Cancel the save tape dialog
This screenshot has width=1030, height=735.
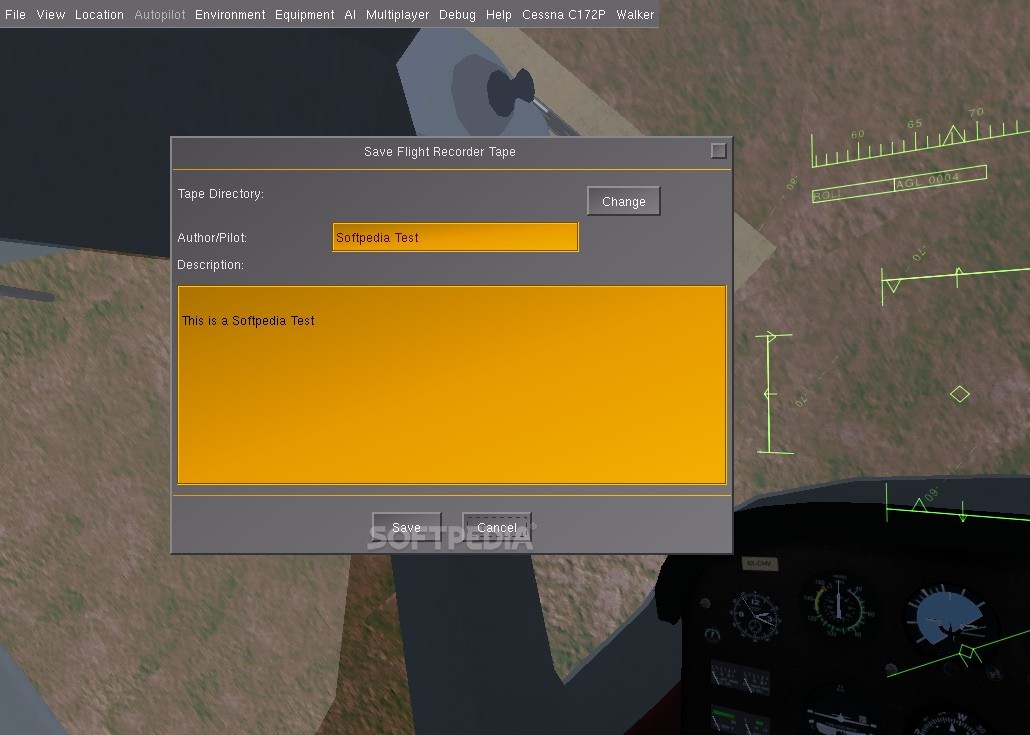(x=497, y=527)
